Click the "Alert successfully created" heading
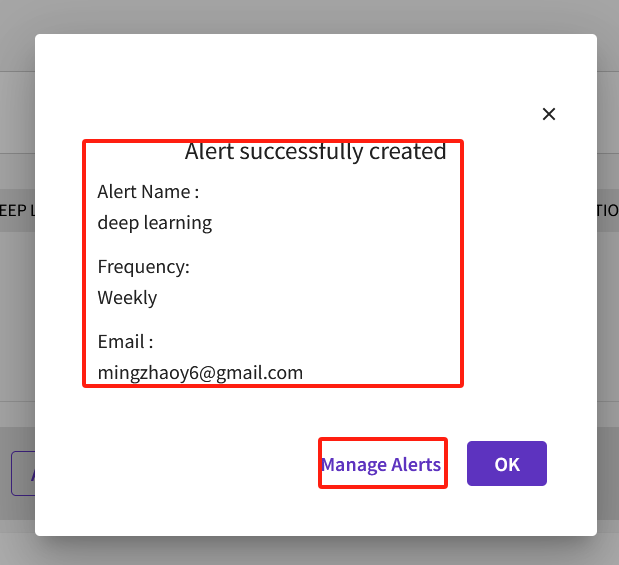Viewport: 619px width, 565px height. 315,151
